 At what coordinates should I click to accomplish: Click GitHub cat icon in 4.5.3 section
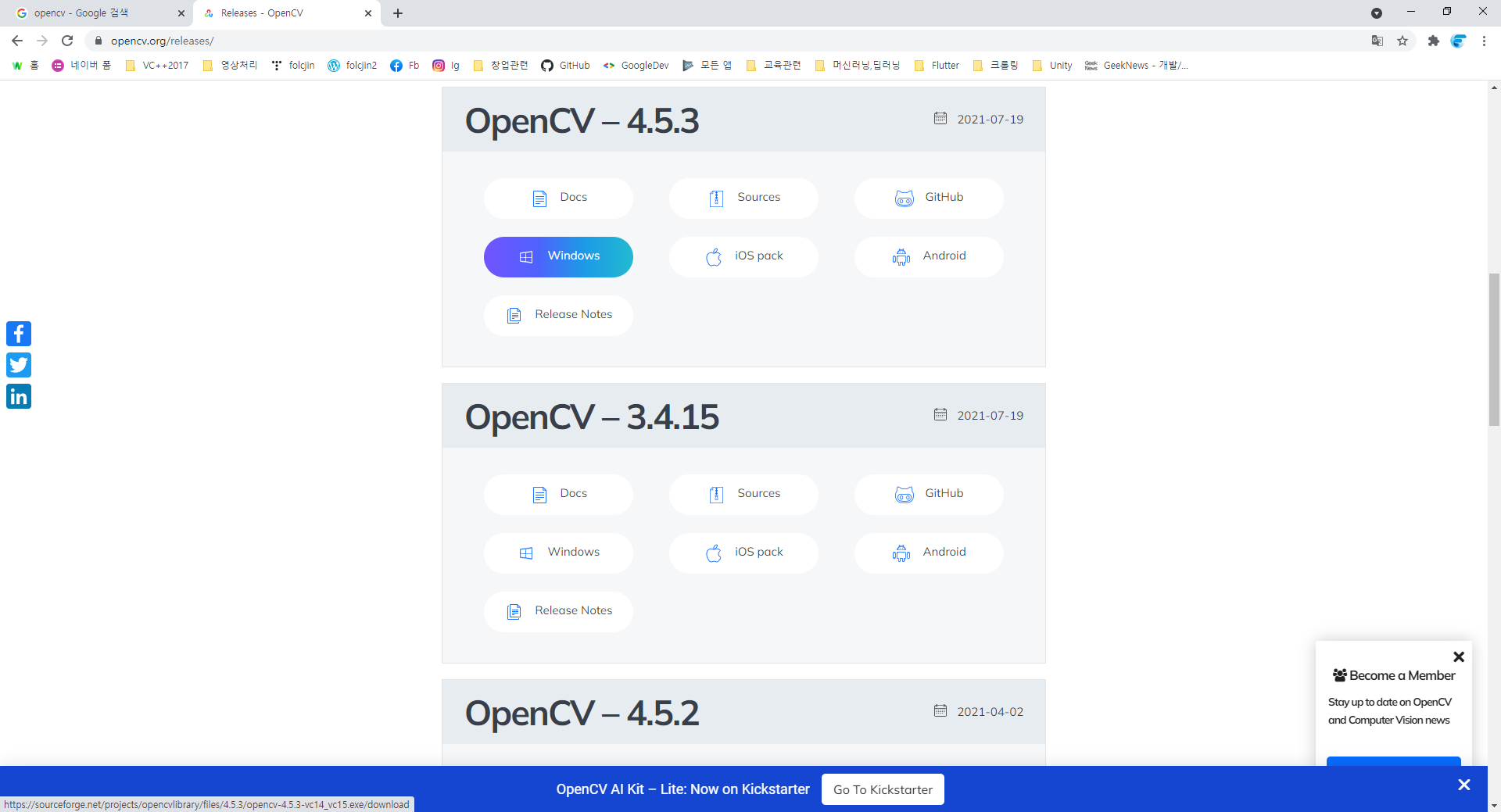tap(905, 199)
